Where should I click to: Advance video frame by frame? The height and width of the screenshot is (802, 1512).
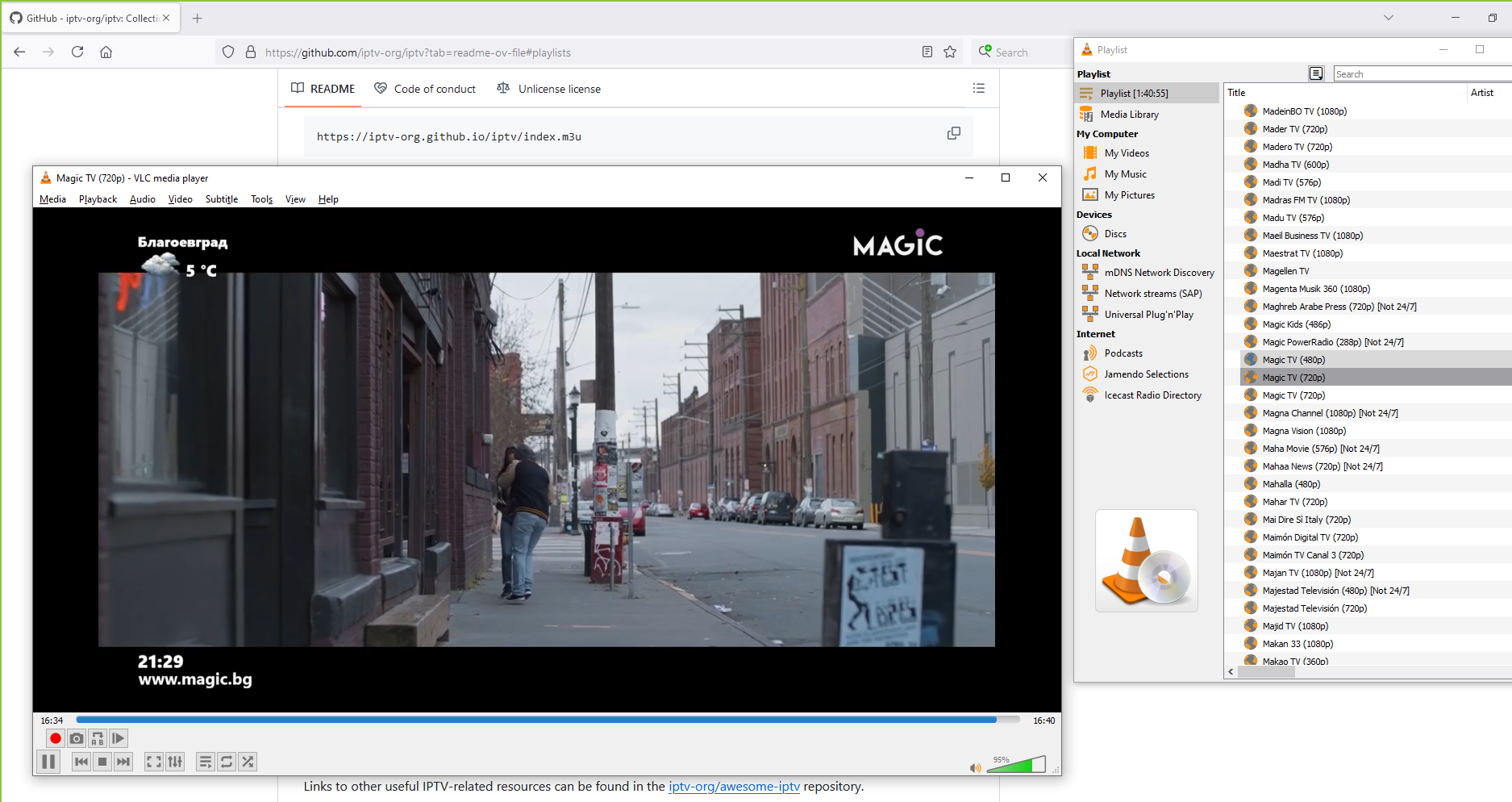pos(119,738)
